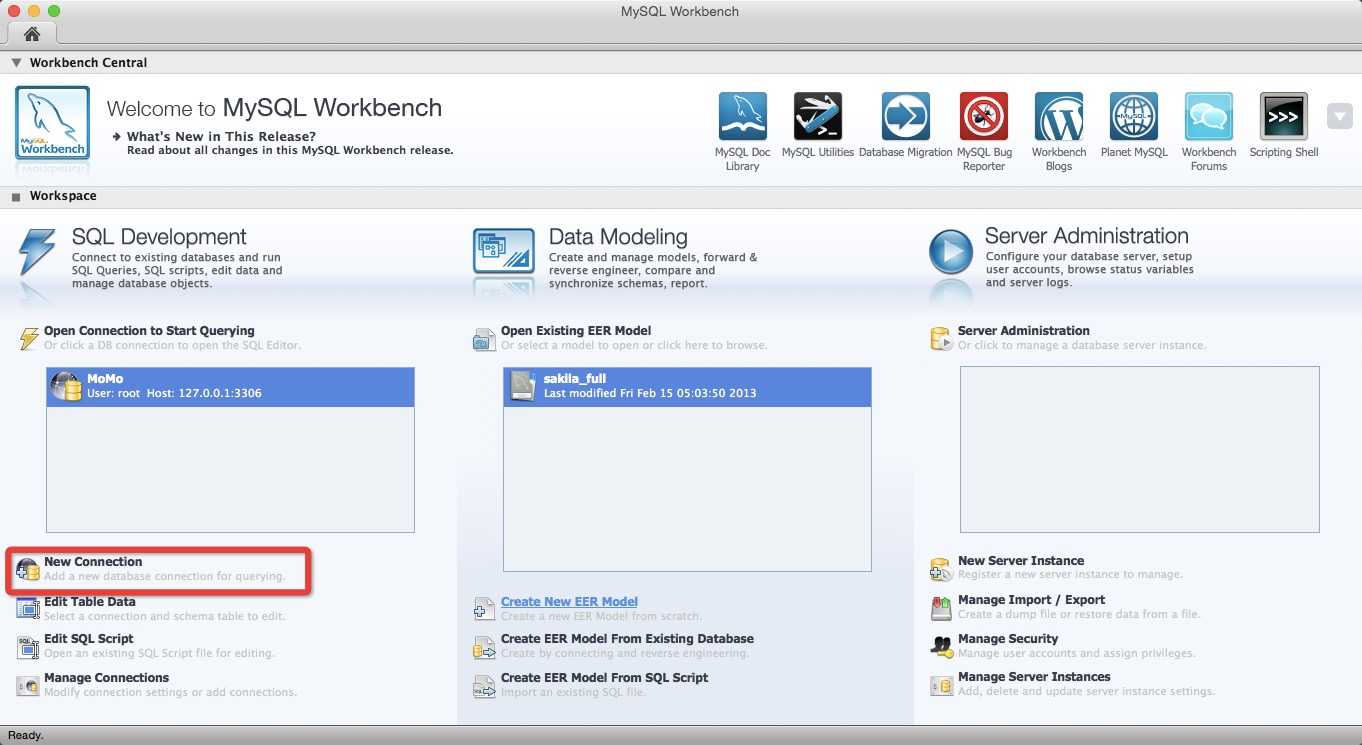This screenshot has width=1362, height=745.
Task: Click the SQL Development lightning icon
Action: click(x=37, y=251)
